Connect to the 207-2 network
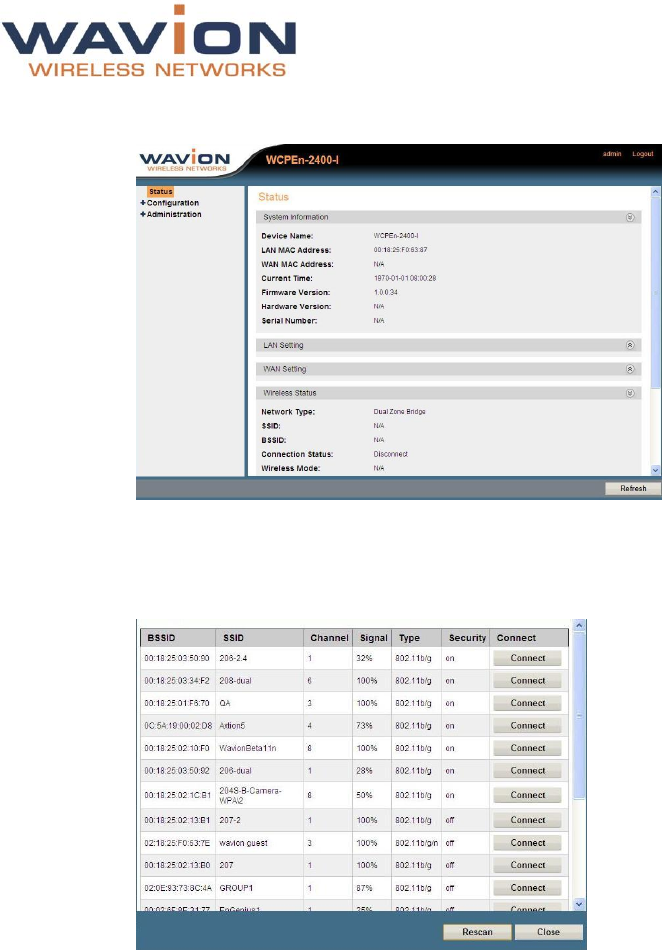Screen dimensions: 662x950 click(x=528, y=820)
